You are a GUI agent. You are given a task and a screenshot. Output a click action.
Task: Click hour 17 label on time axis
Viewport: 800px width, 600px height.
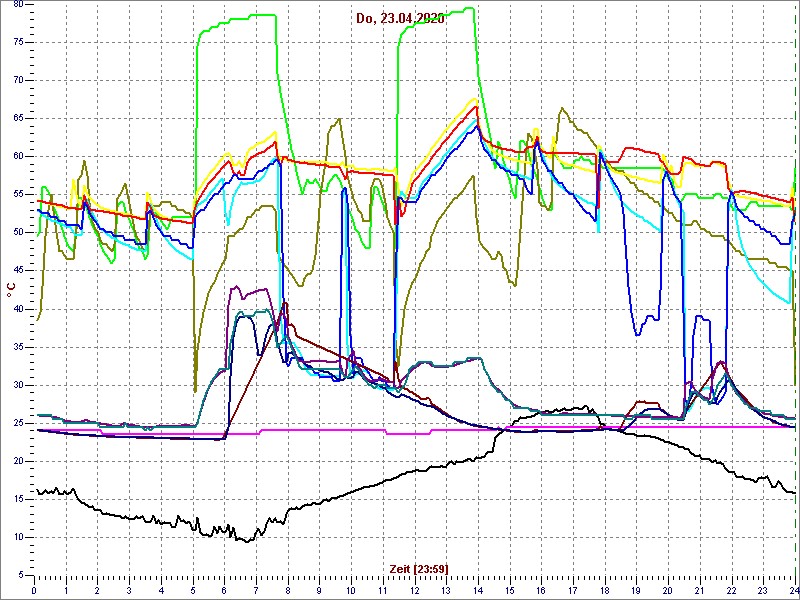pos(572,590)
